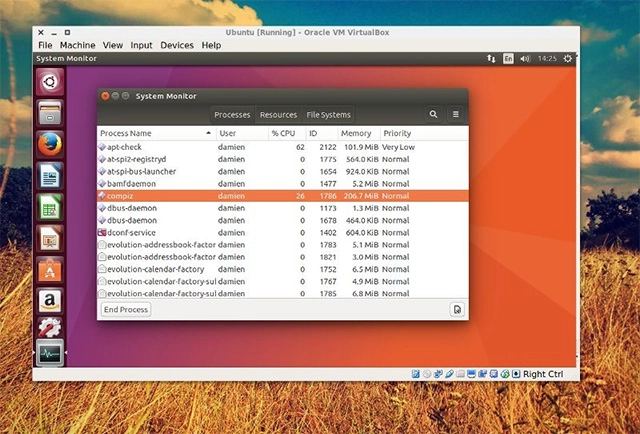Click the VirtualBox optical disk status icon
Screen dimensions: 640x434
click(427, 374)
